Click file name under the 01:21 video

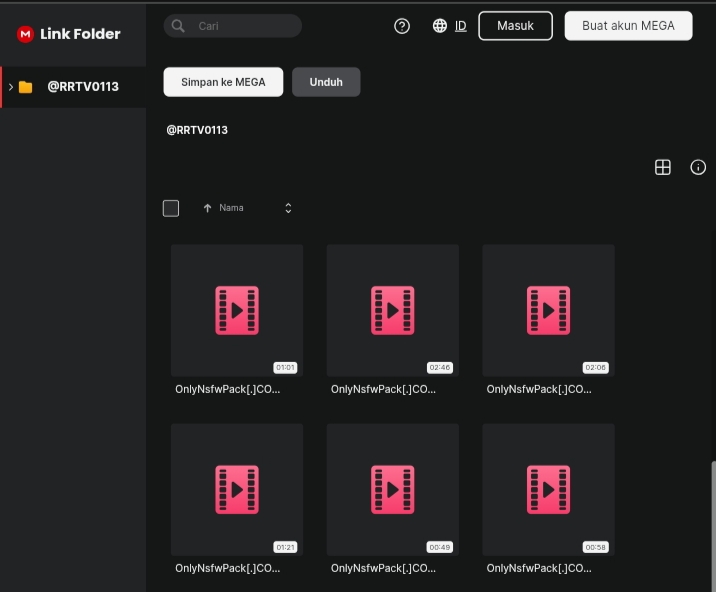coord(227,568)
